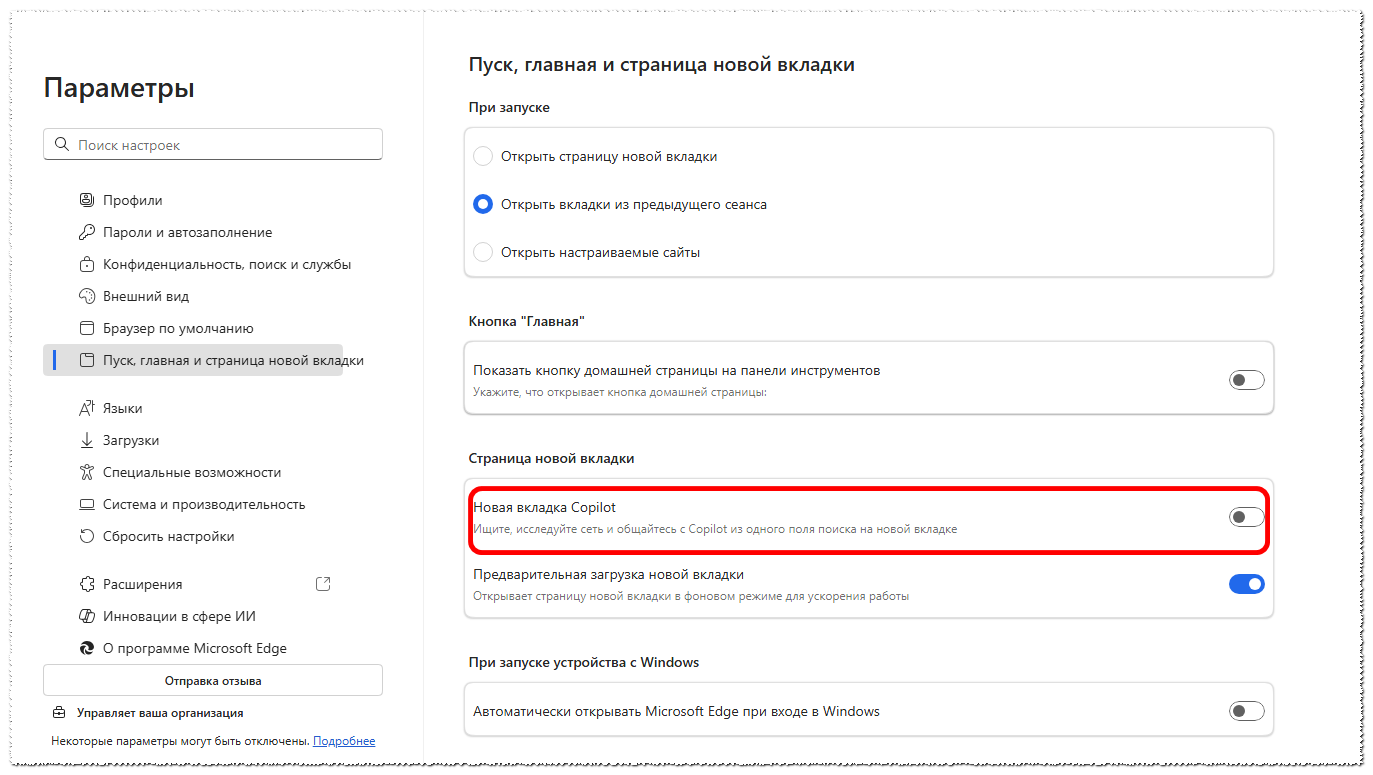Click the Сбросить настройки reset icon

[x=86, y=536]
